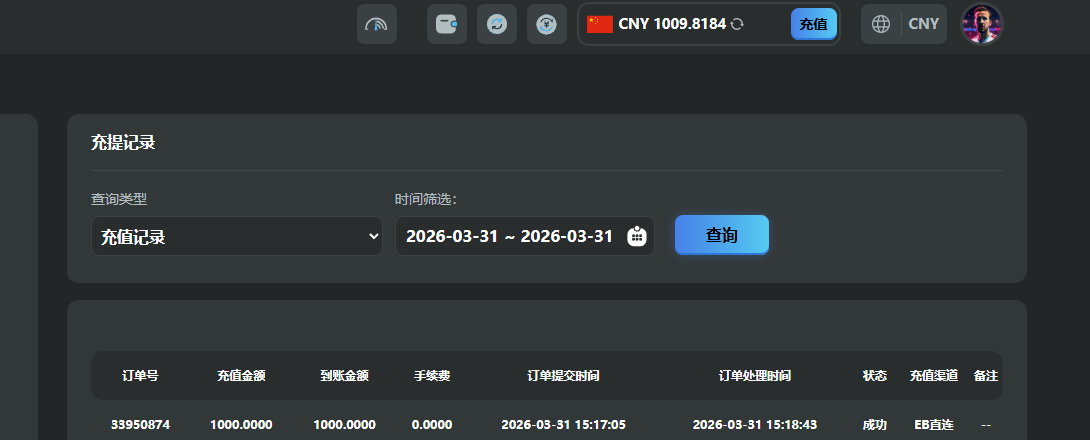
Task: Click the 状态 column header
Action: [875, 376]
